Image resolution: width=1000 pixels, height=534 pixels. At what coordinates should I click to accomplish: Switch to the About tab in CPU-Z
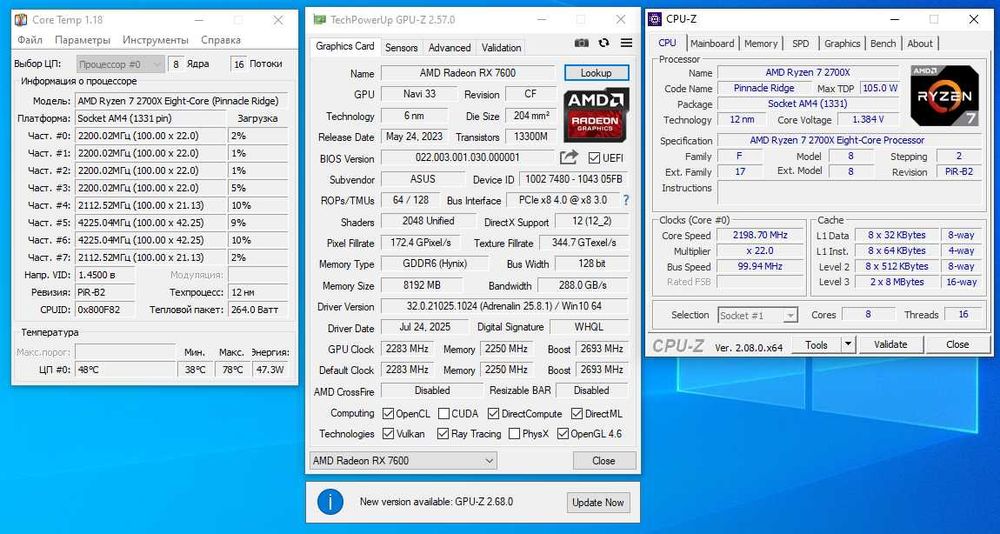[920, 43]
